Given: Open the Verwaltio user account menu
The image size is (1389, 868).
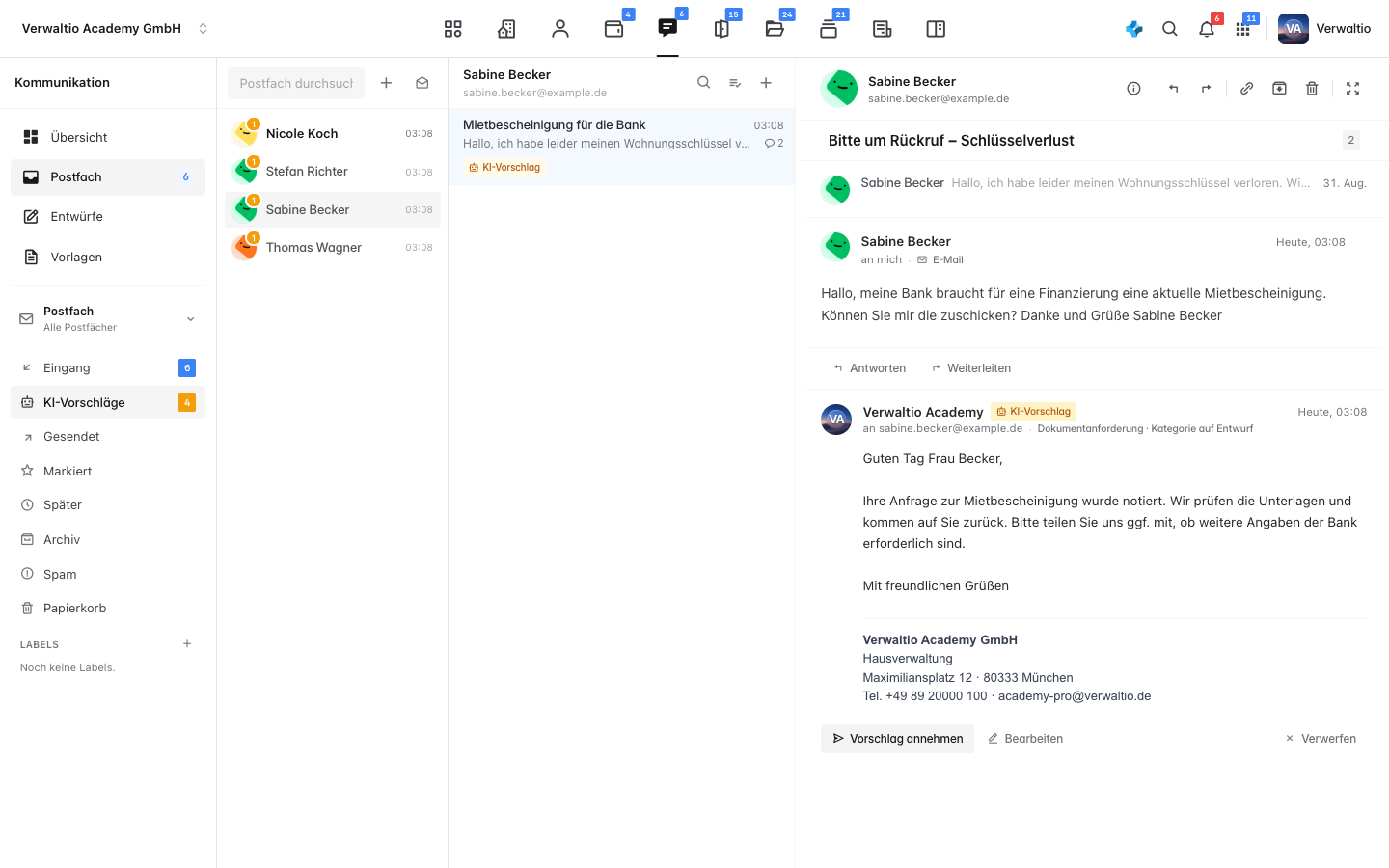Looking at the screenshot, I should click(1324, 29).
